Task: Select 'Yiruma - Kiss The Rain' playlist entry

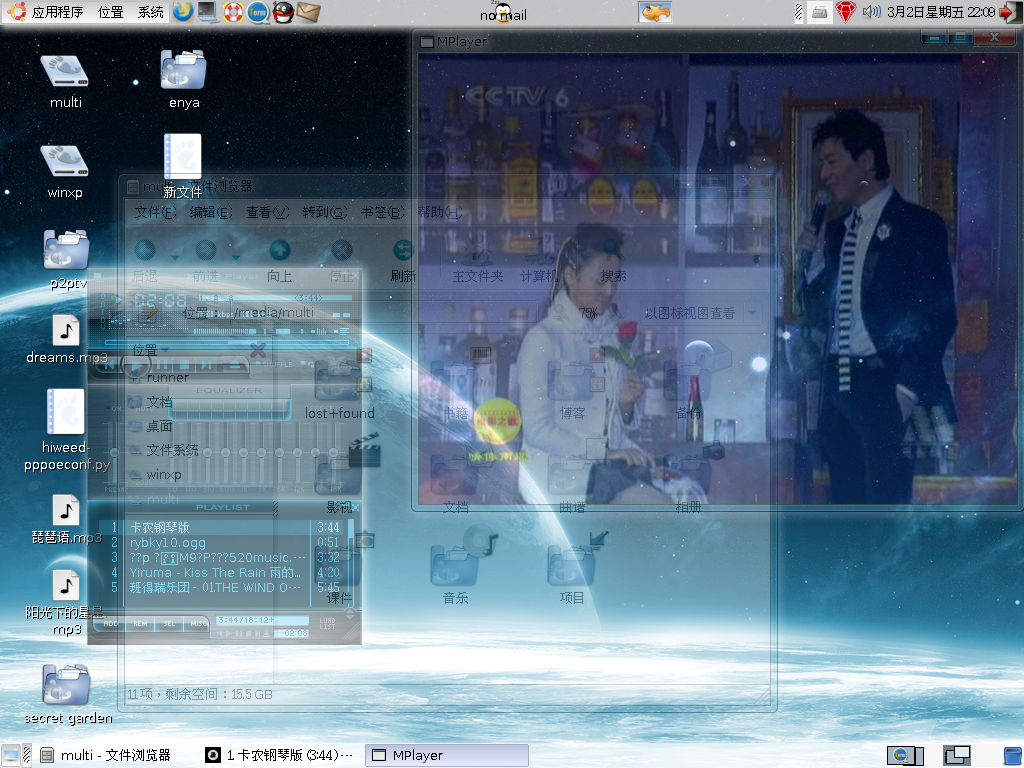Action: pyautogui.click(x=215, y=573)
